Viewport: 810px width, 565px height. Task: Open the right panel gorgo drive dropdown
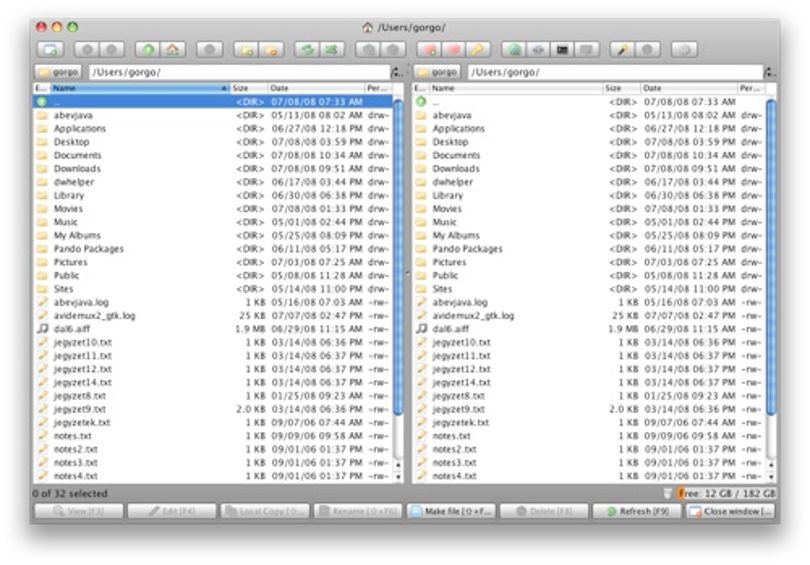438,72
